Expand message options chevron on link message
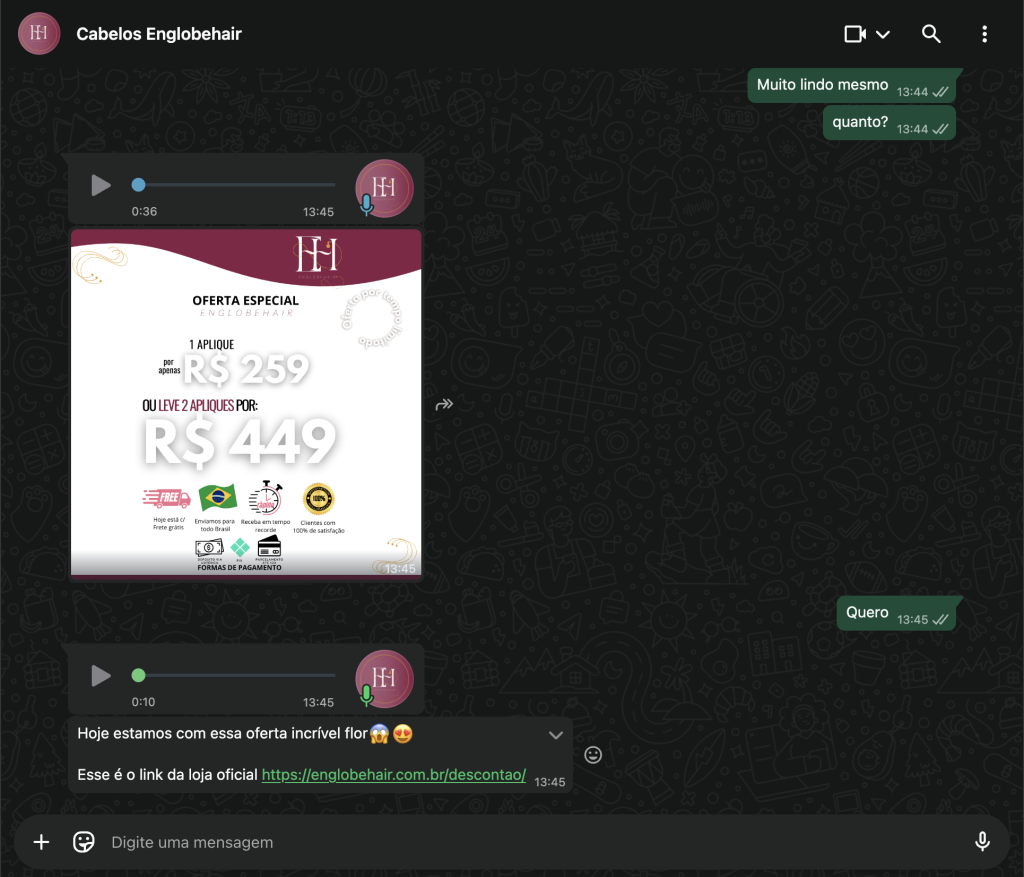 click(x=556, y=735)
